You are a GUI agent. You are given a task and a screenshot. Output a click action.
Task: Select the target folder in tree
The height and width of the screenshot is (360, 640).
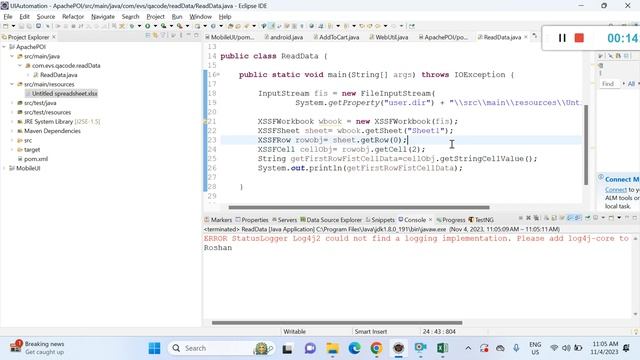29,150
